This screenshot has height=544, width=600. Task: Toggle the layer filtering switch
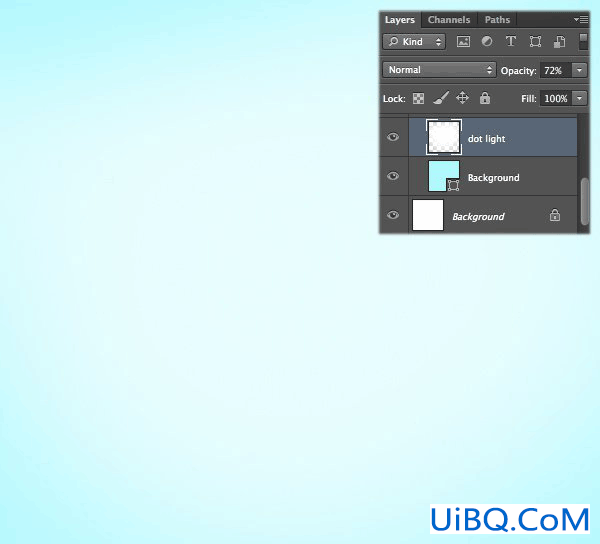(583, 41)
